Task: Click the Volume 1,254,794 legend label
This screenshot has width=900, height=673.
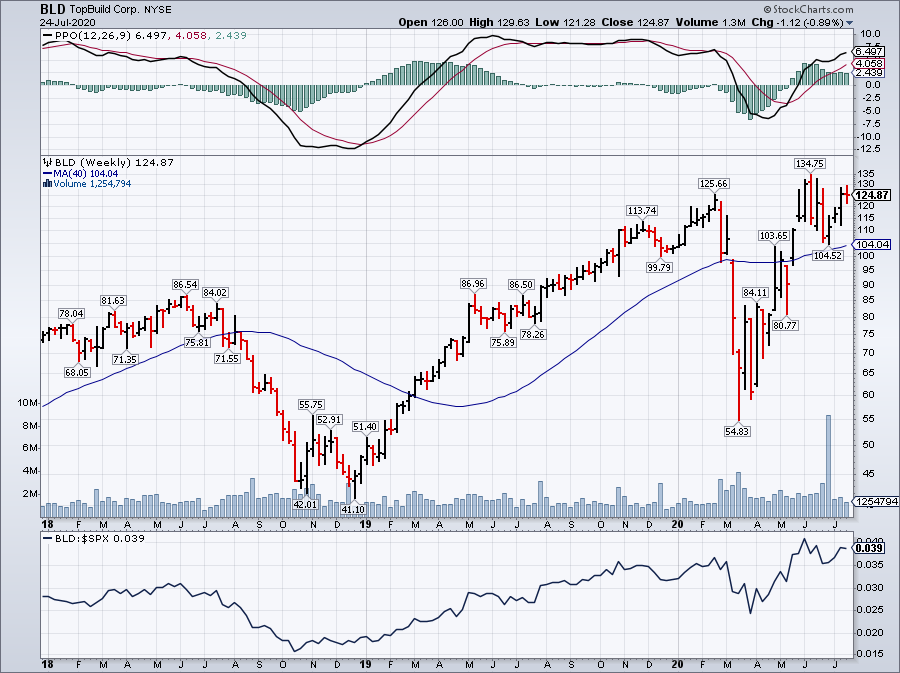Action: (x=92, y=184)
